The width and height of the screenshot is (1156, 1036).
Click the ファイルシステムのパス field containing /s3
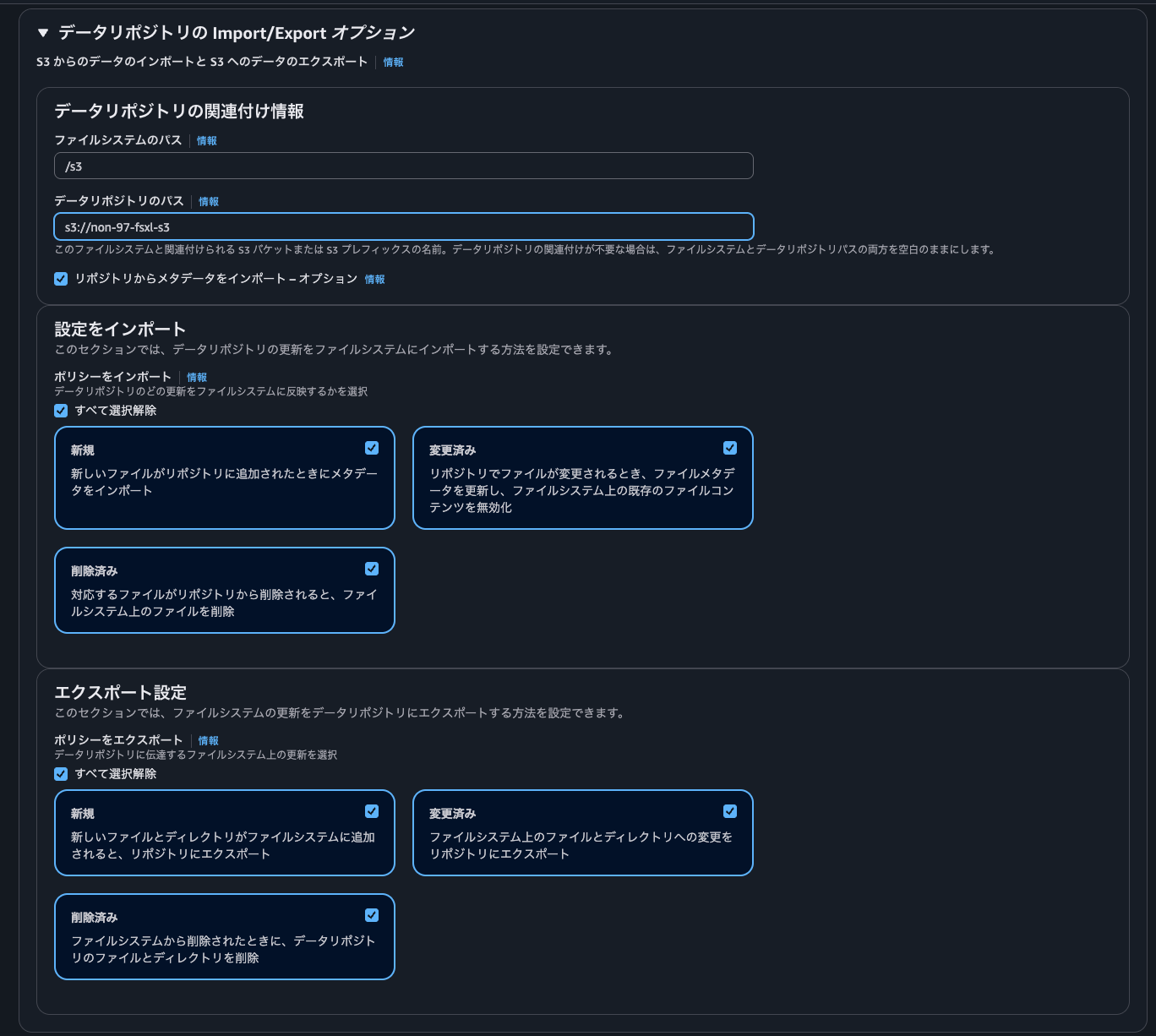[404, 166]
